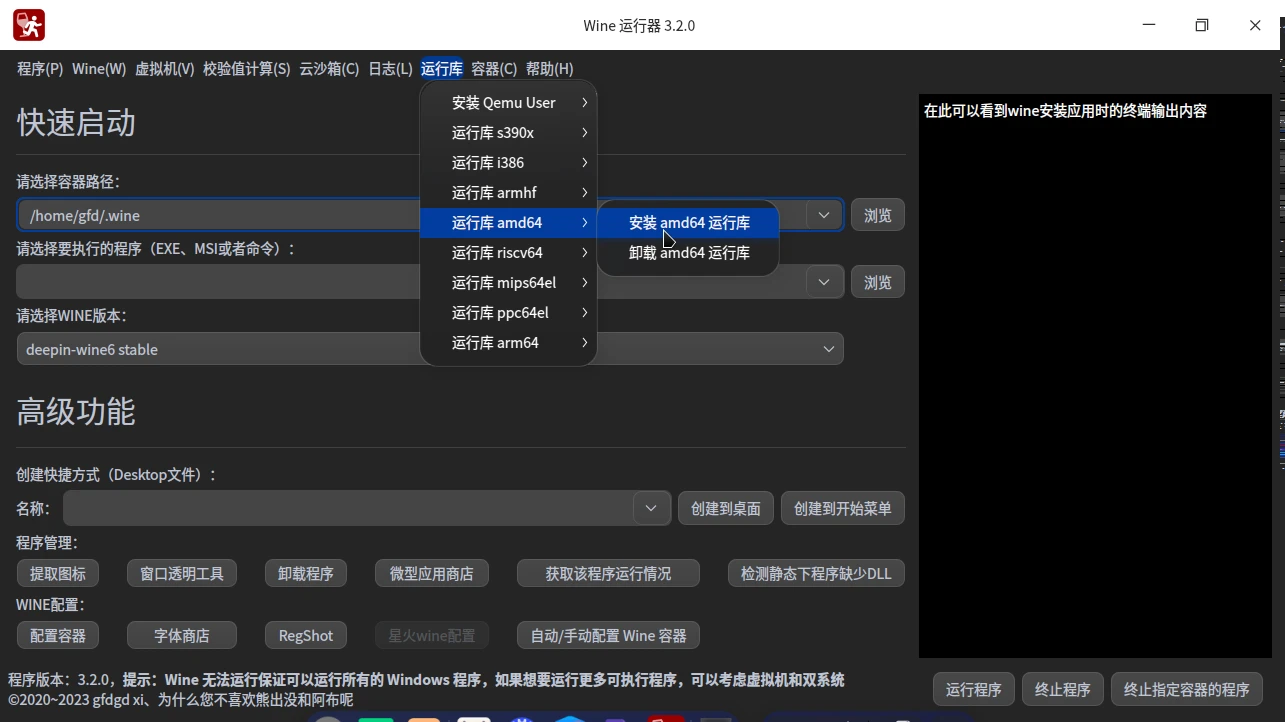Open the container path dropdown arrow
The height and width of the screenshot is (722, 1285).
(824, 215)
